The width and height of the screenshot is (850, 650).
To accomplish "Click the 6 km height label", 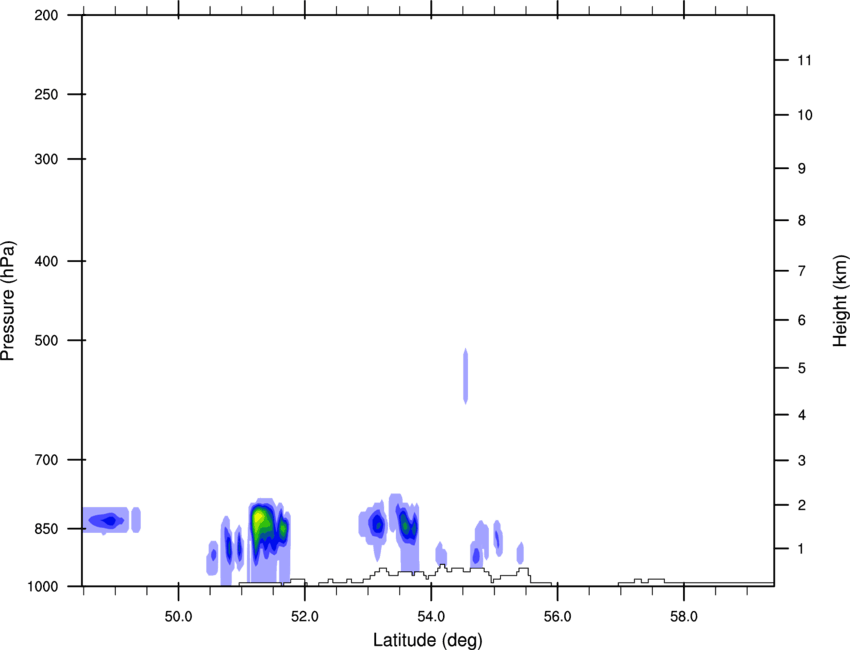I will tap(801, 320).
